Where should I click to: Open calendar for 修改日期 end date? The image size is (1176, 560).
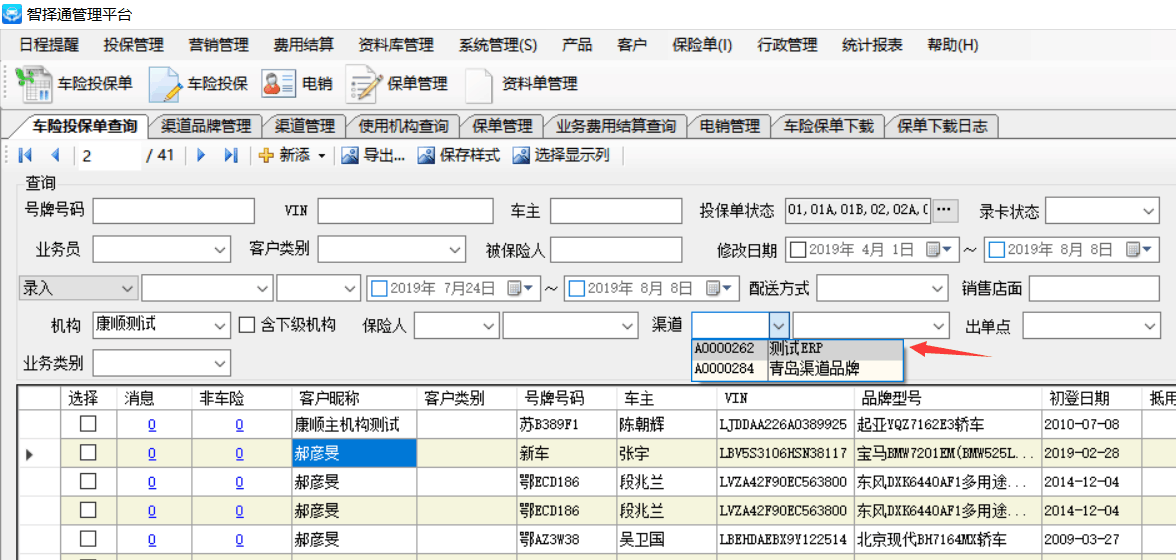tap(1136, 249)
